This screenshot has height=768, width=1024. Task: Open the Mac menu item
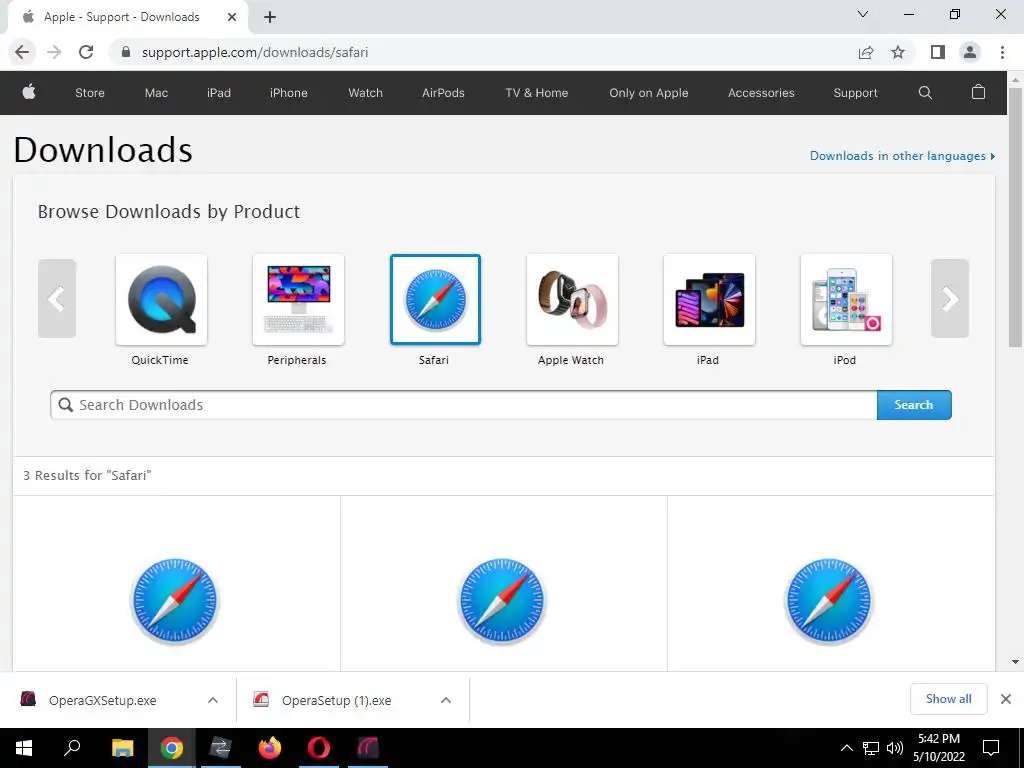[x=156, y=93]
